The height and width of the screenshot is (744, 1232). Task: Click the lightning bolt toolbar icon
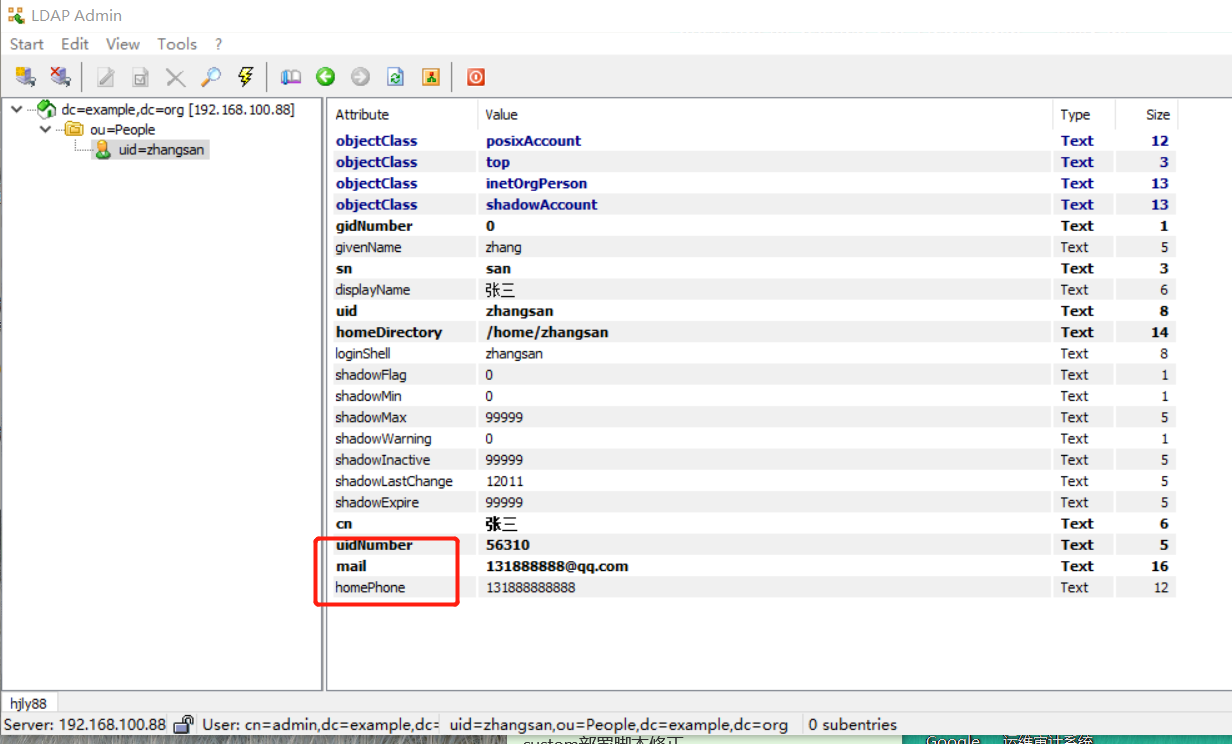click(x=245, y=77)
